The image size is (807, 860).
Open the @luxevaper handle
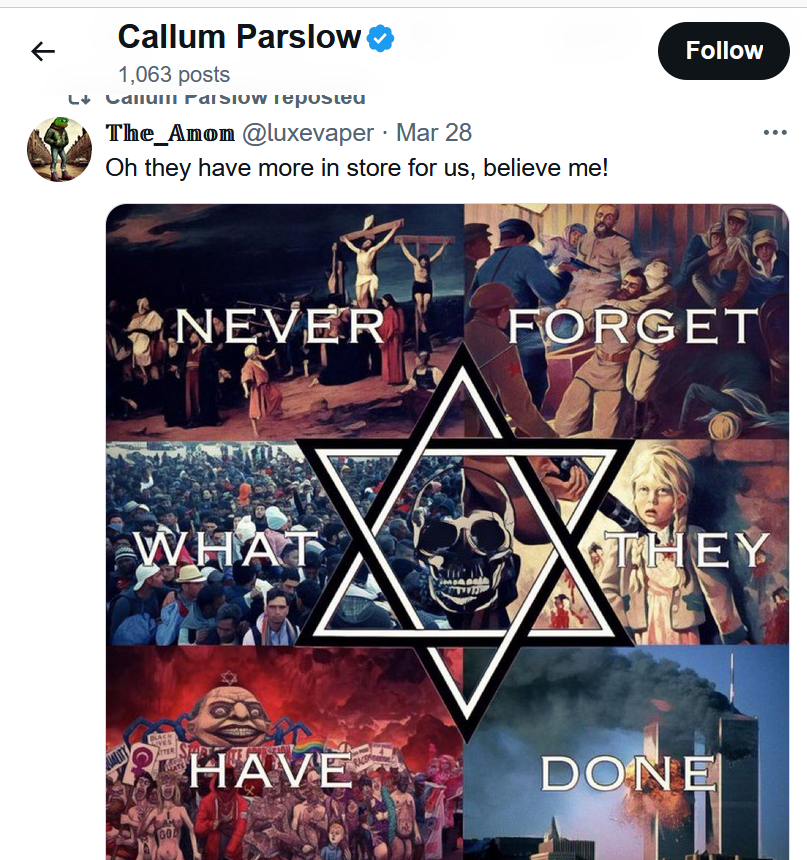click(x=308, y=133)
